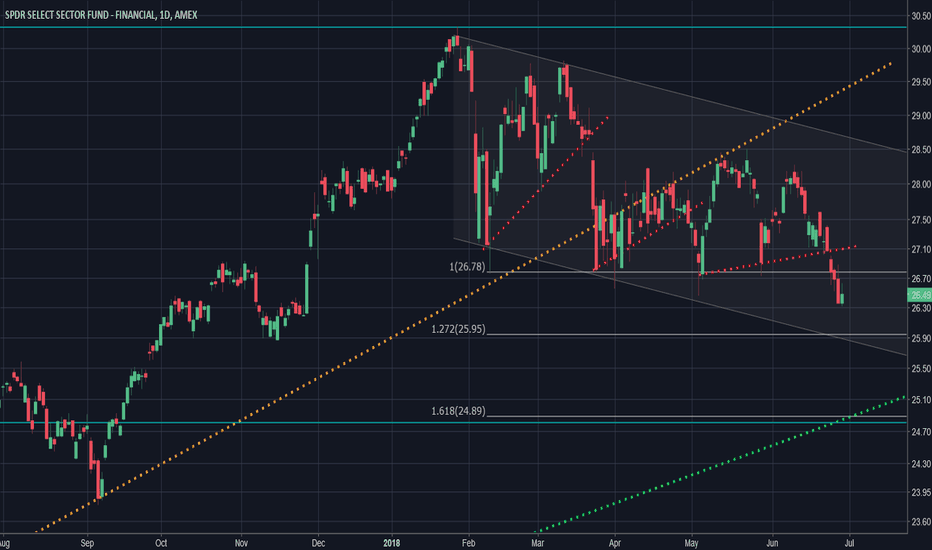Click the Jun label on time axis
Image resolution: width=932 pixels, height=550 pixels.
pos(772,543)
